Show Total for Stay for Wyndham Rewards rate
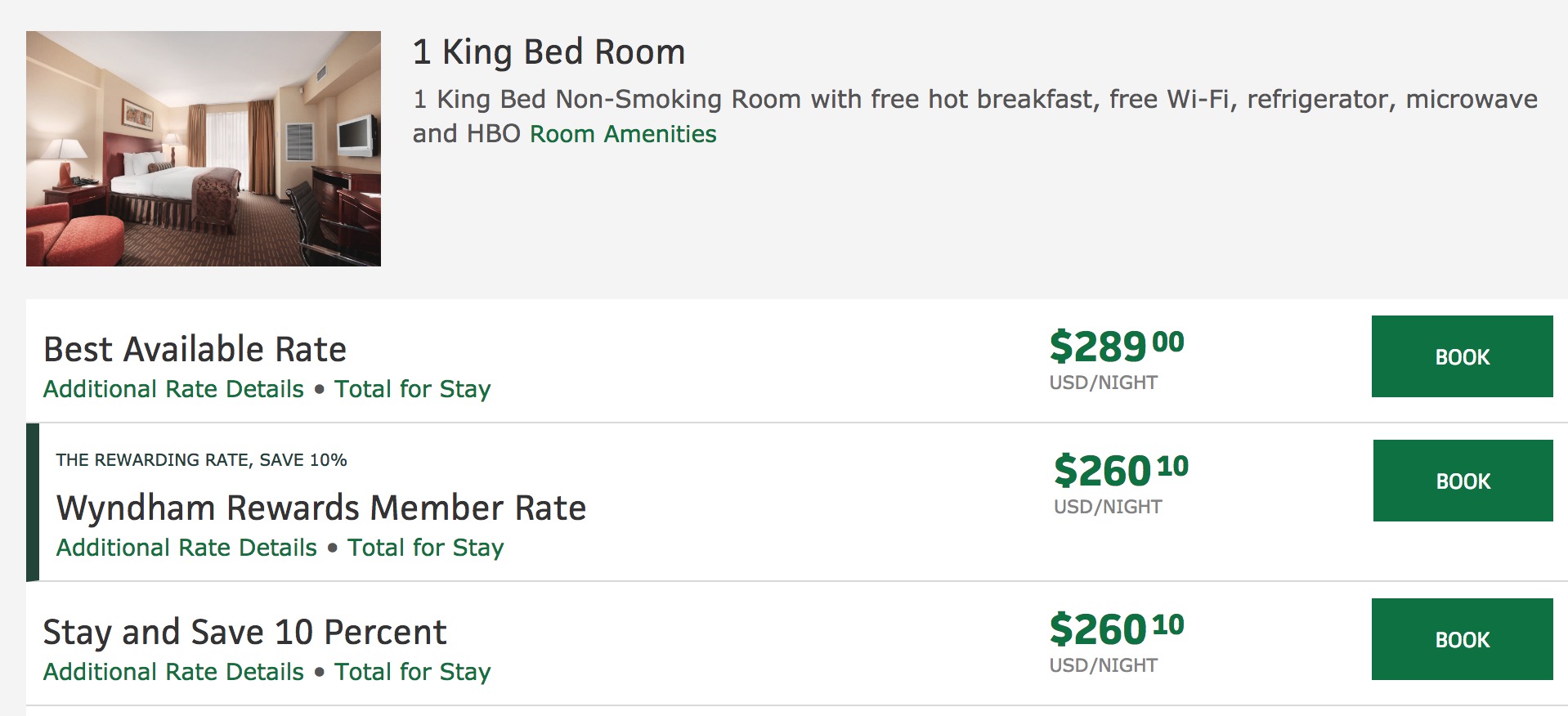Viewport: 1568px width, 716px height. 425,548
